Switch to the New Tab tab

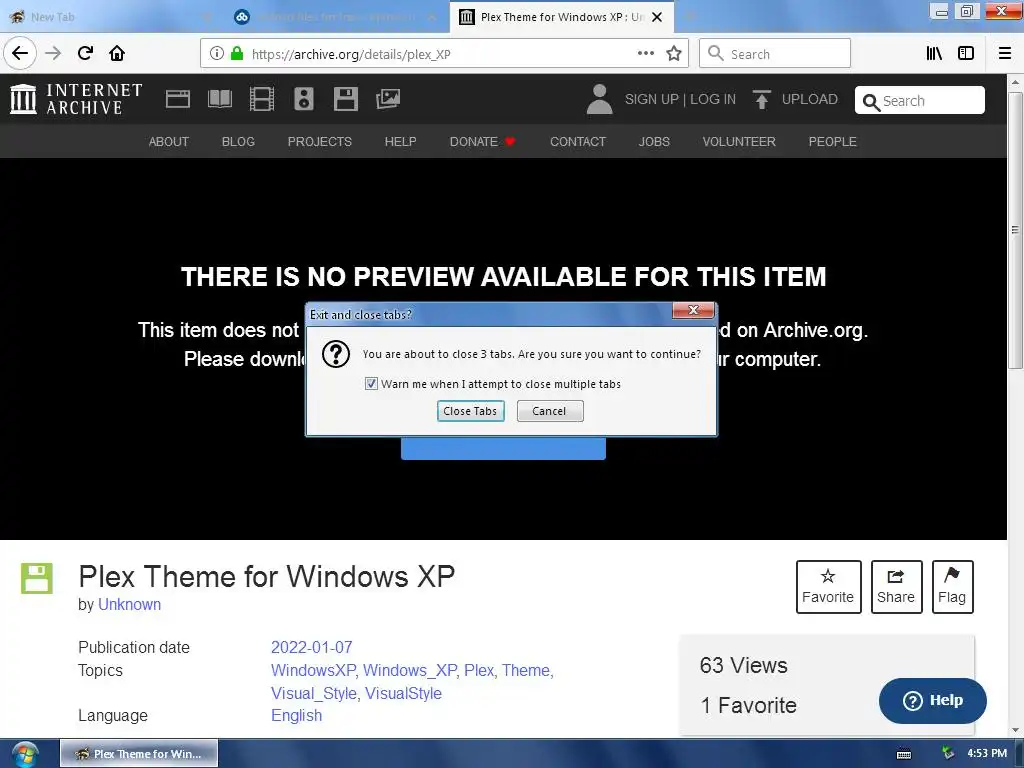pos(111,17)
